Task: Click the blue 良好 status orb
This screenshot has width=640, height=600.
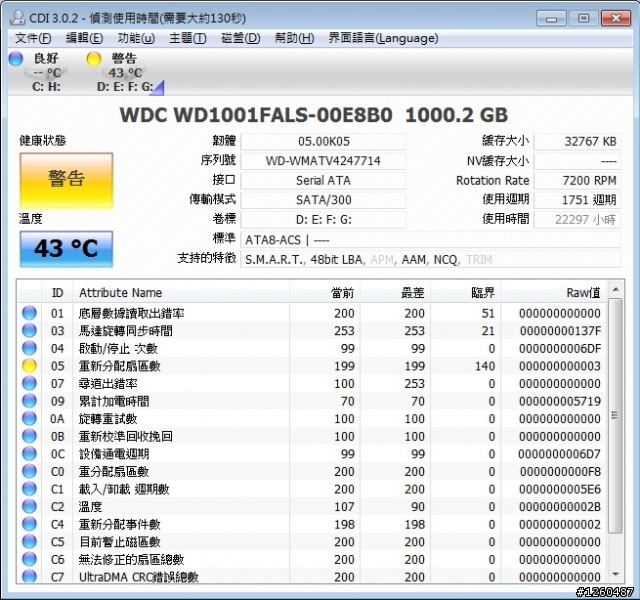Action: click(x=16, y=58)
